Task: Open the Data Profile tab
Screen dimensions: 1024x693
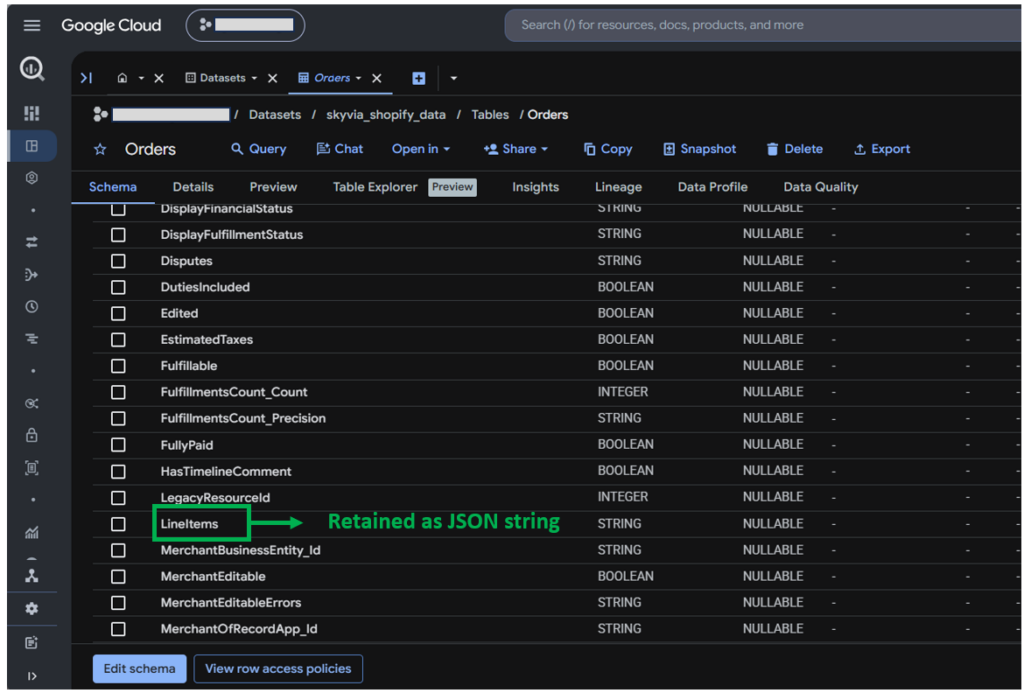Action: point(712,187)
